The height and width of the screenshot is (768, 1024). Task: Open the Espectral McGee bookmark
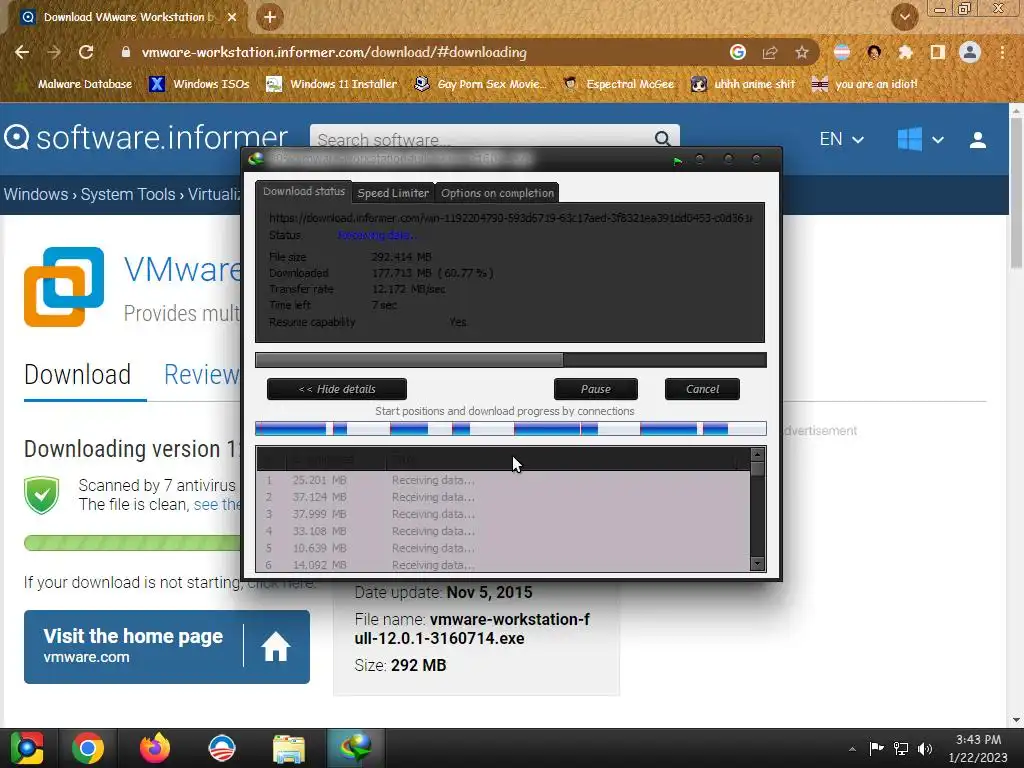[x=619, y=84]
